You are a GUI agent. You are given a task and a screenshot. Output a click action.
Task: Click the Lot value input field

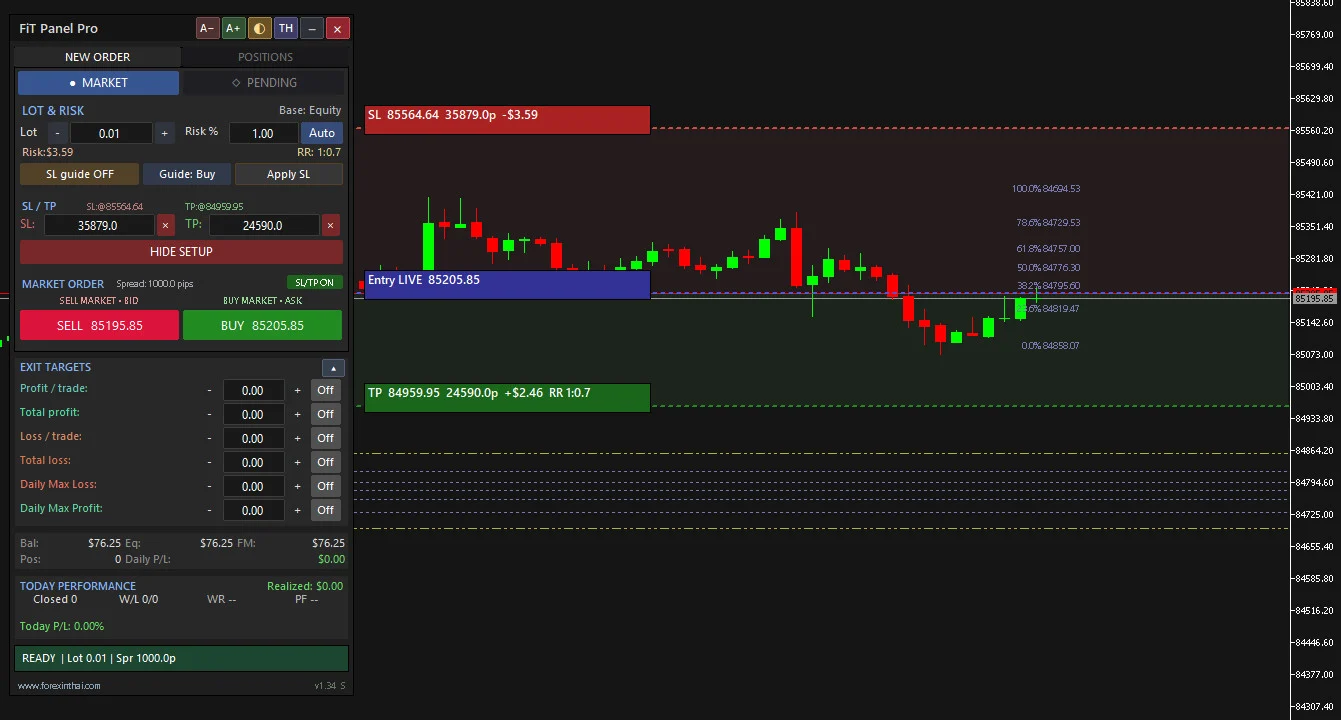tap(110, 133)
